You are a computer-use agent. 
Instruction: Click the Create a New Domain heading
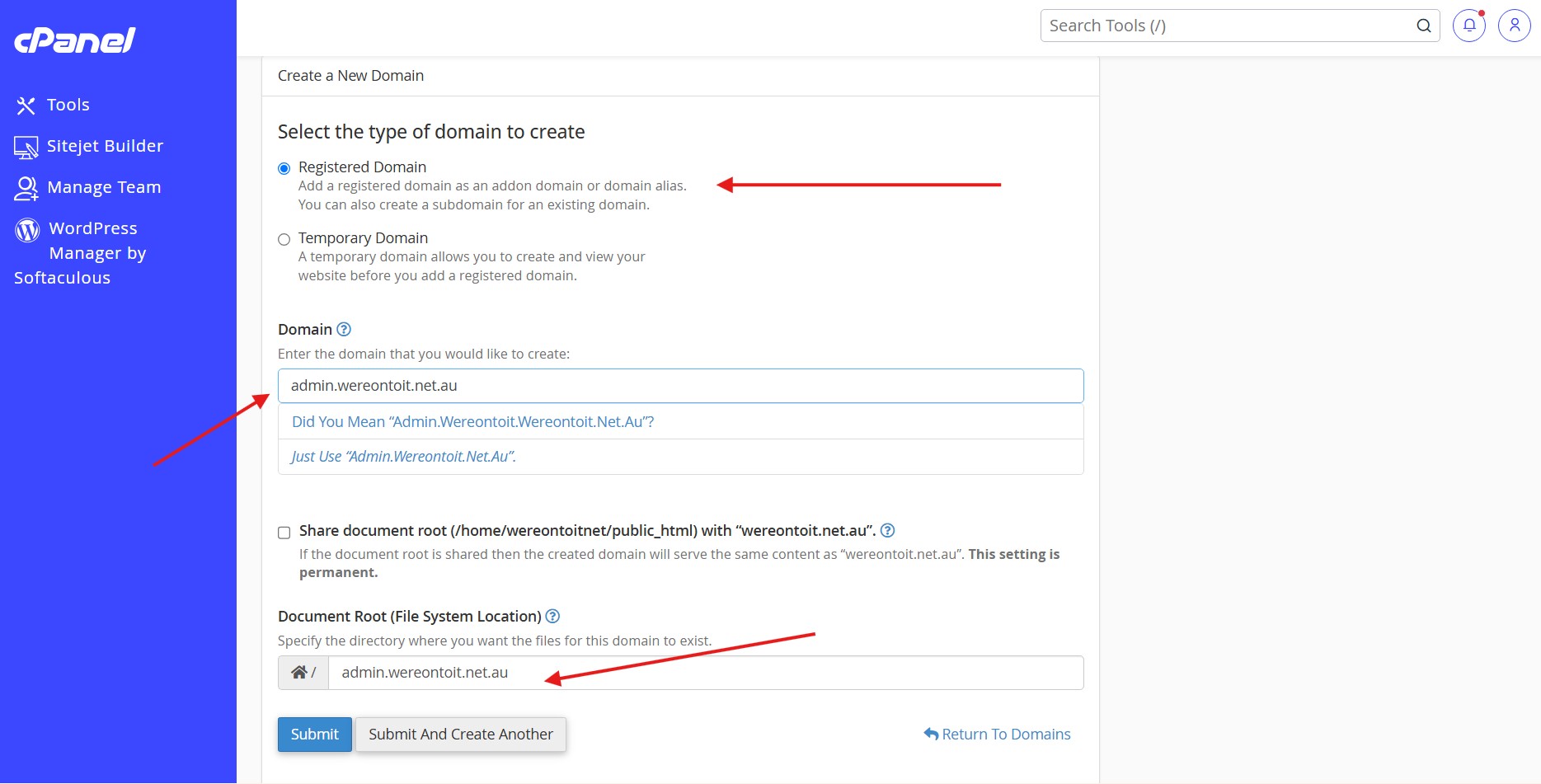tap(351, 76)
